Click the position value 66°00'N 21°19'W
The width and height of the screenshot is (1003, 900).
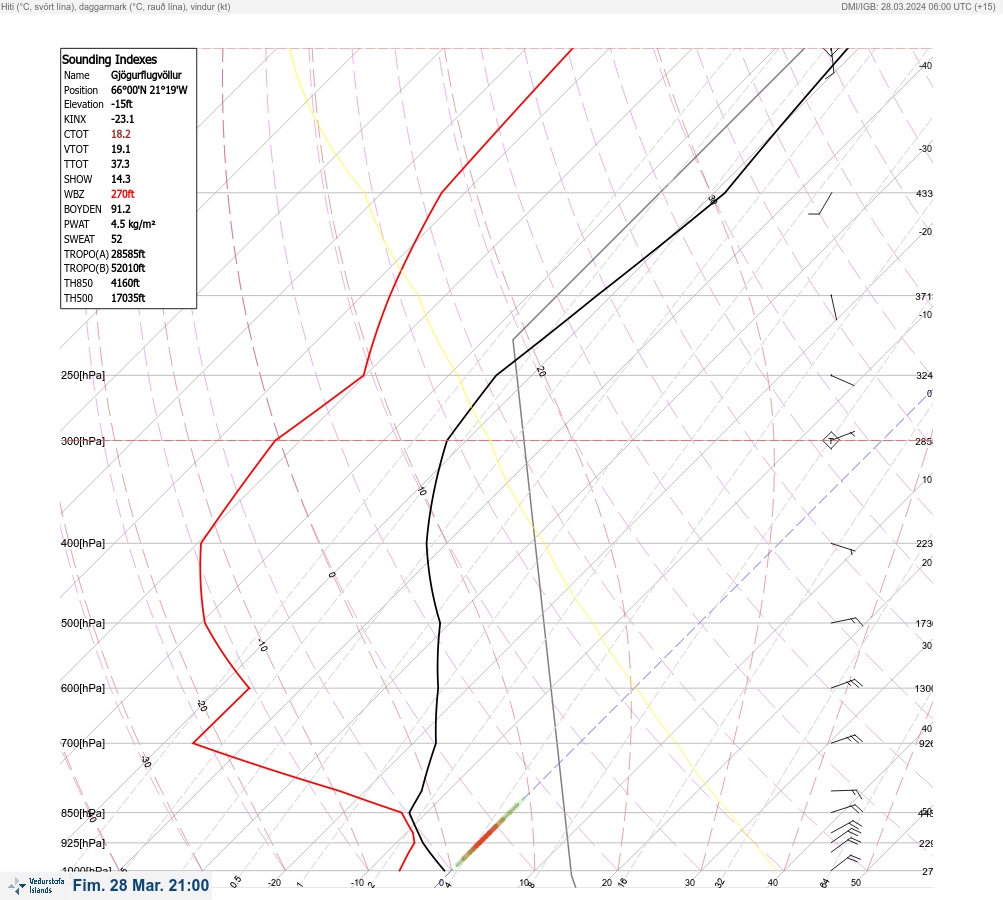pyautogui.click(x=149, y=90)
